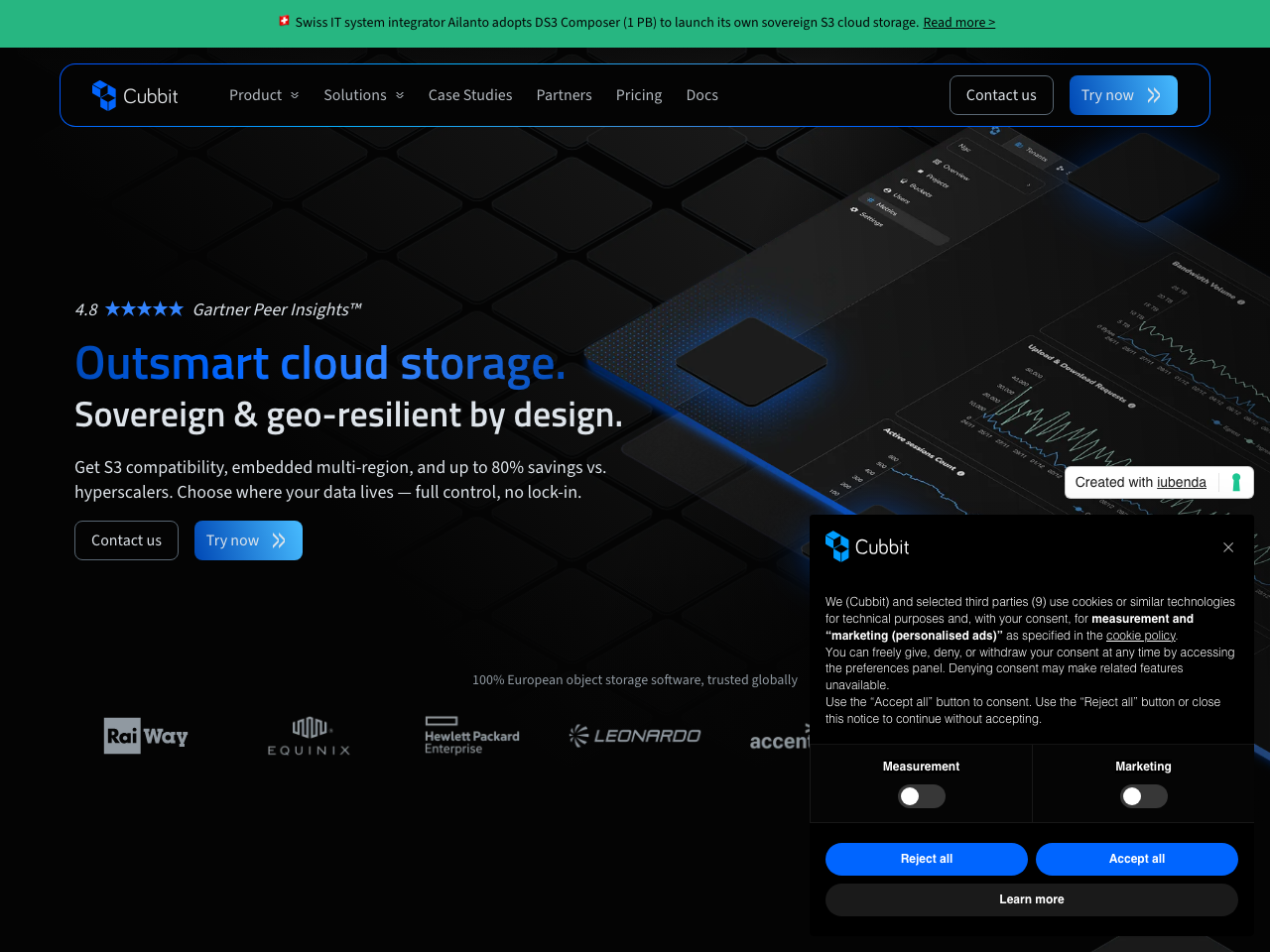Click the green iubenda badge icon
The width and height of the screenshot is (1270, 952).
tap(1236, 482)
